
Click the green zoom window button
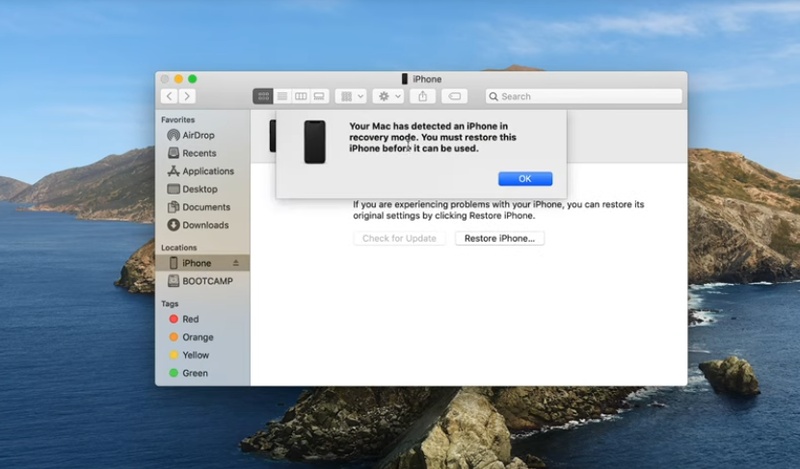[x=192, y=79]
